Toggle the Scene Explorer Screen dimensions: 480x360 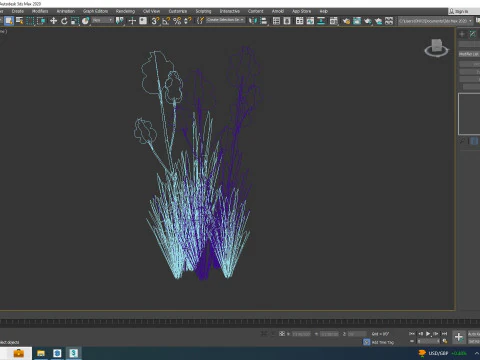click(276, 21)
